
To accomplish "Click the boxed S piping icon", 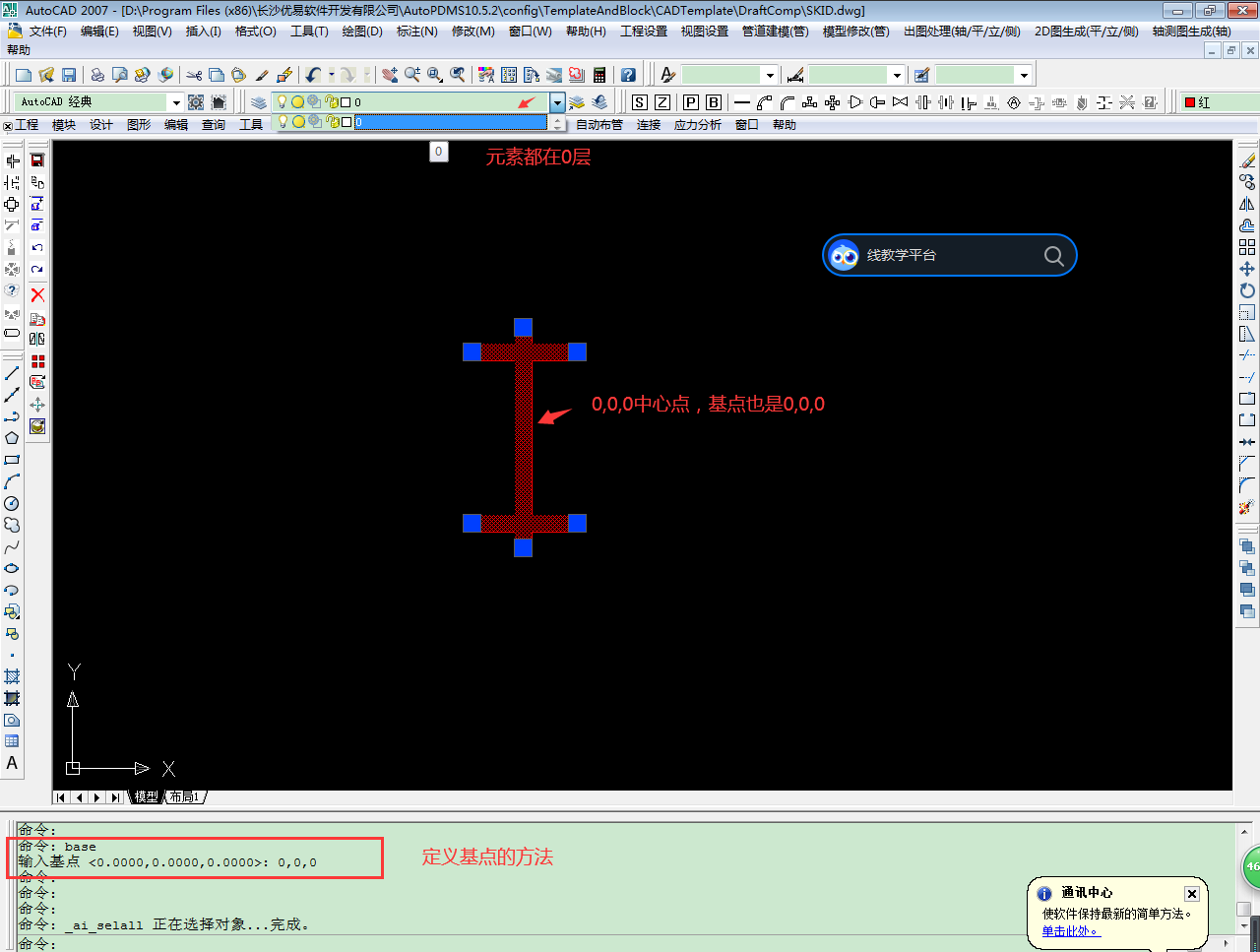I will coord(640,102).
